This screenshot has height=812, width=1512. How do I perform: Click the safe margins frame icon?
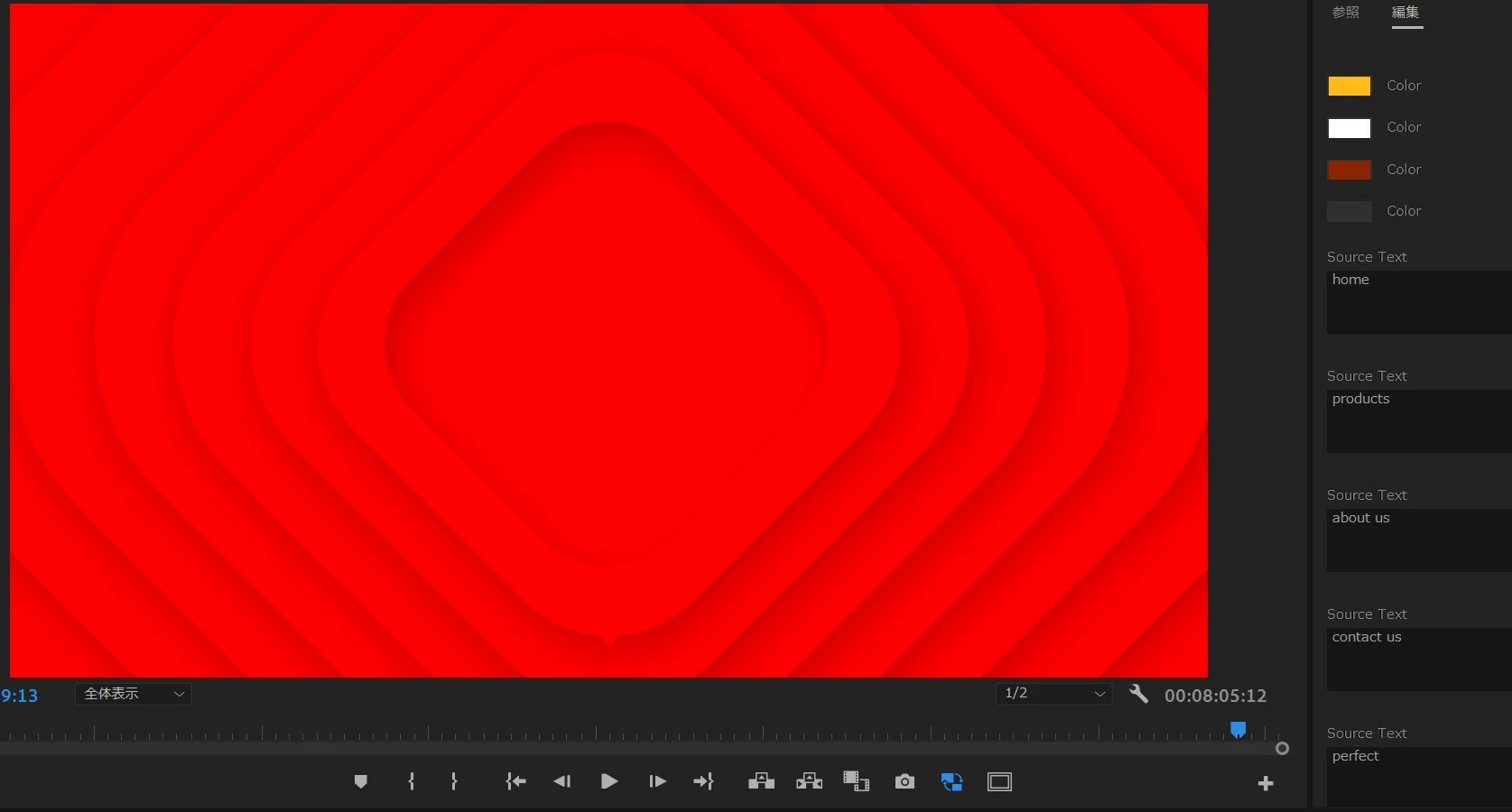coord(999,781)
